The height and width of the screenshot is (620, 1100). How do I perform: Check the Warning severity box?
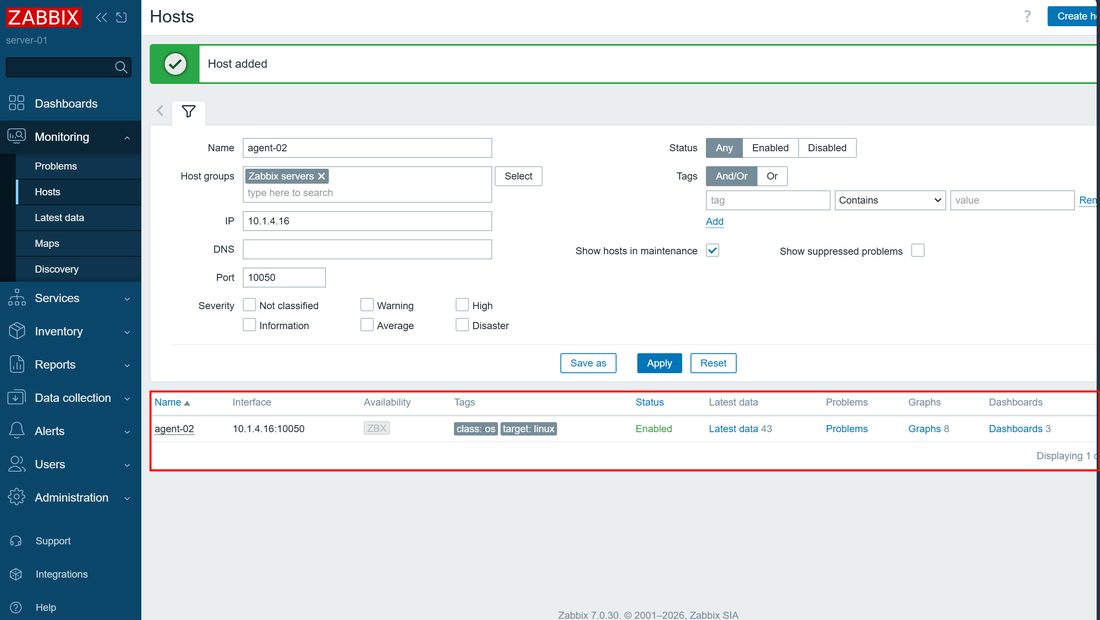(x=367, y=304)
